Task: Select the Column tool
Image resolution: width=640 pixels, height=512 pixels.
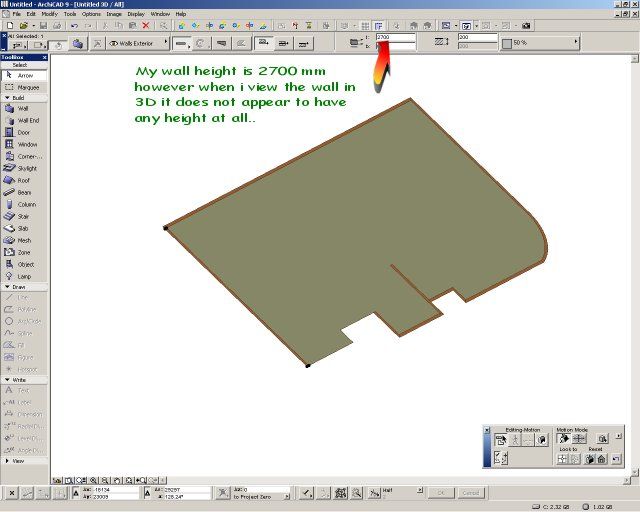Action: tap(24, 204)
